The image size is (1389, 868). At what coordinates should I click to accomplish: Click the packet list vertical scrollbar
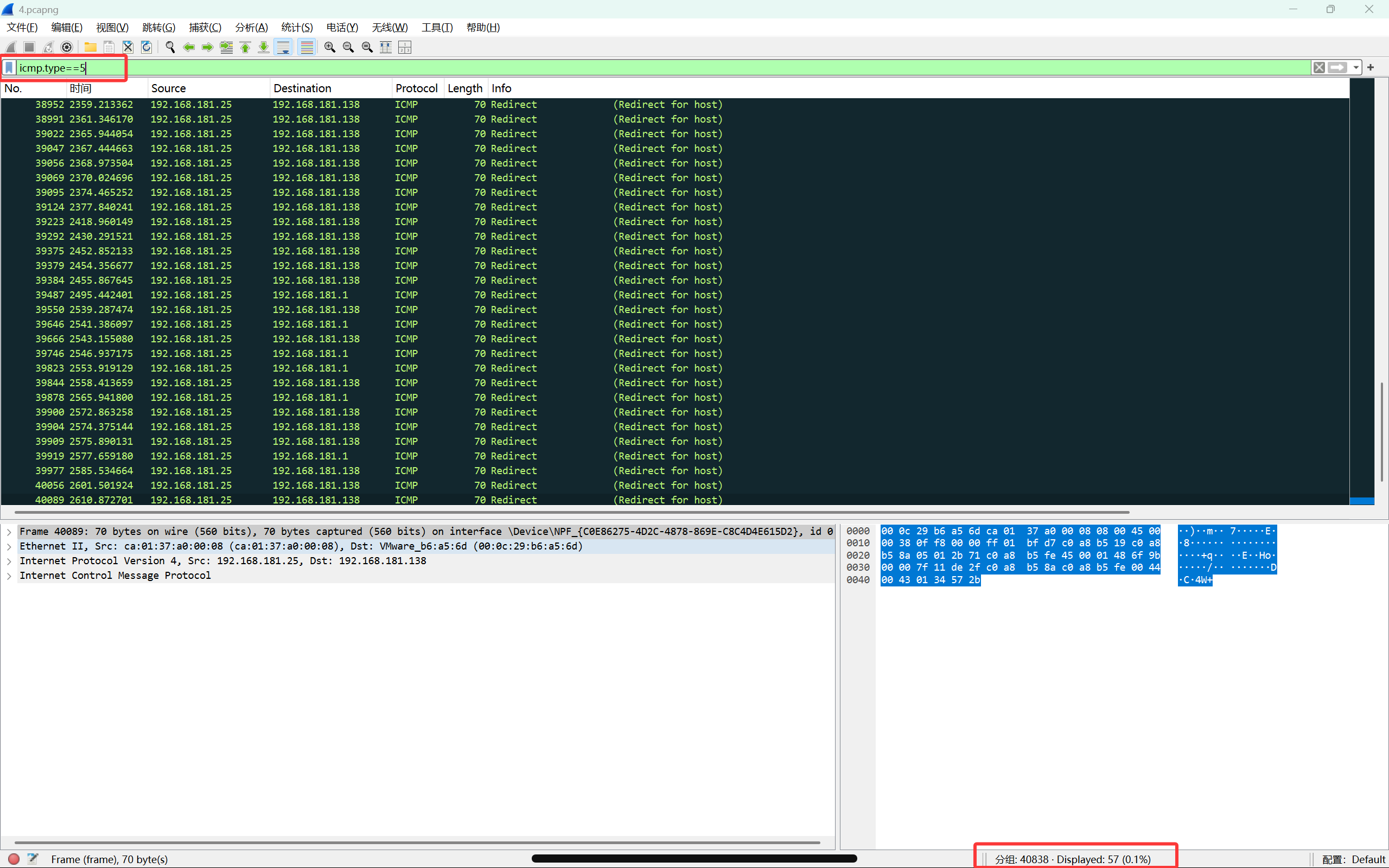tap(1381, 431)
